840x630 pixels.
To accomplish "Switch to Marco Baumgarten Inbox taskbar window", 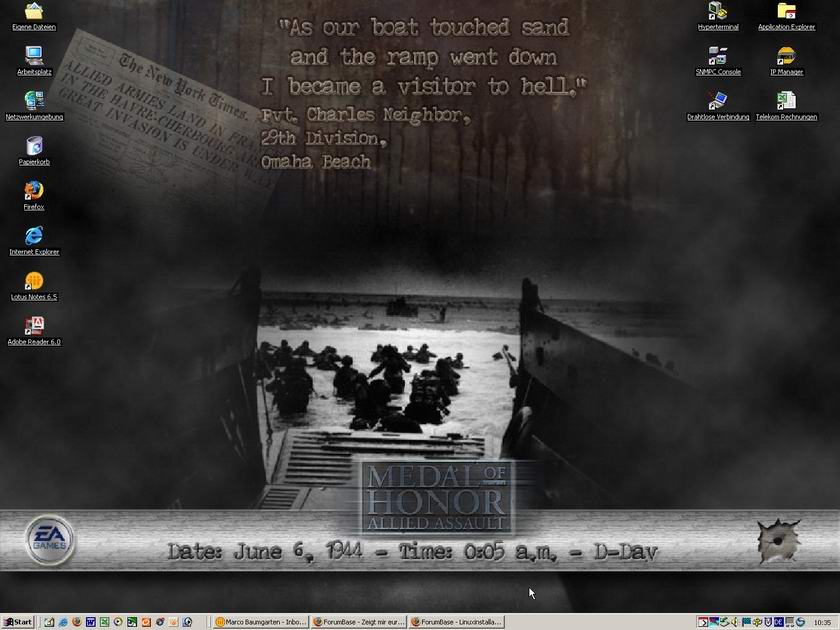I will click(261, 622).
